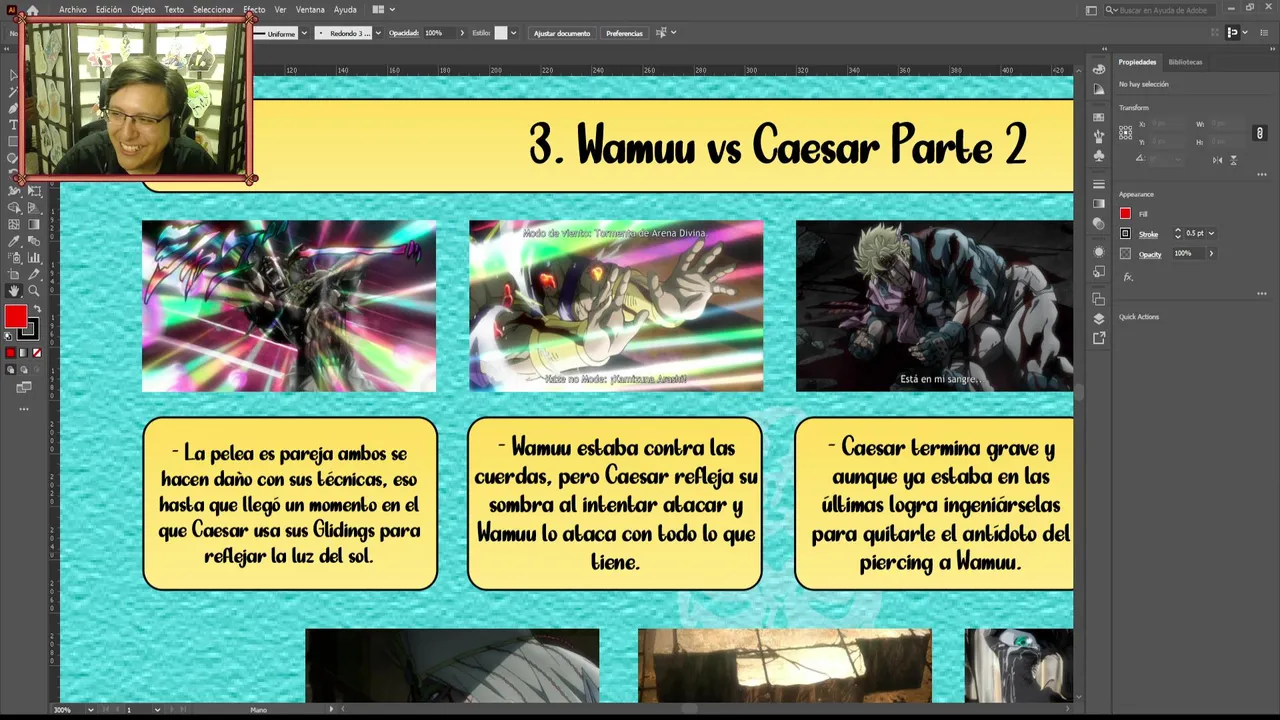Viewport: 1280px width, 720px height.
Task: Open the Color panel palette icon
Action: (1099, 69)
